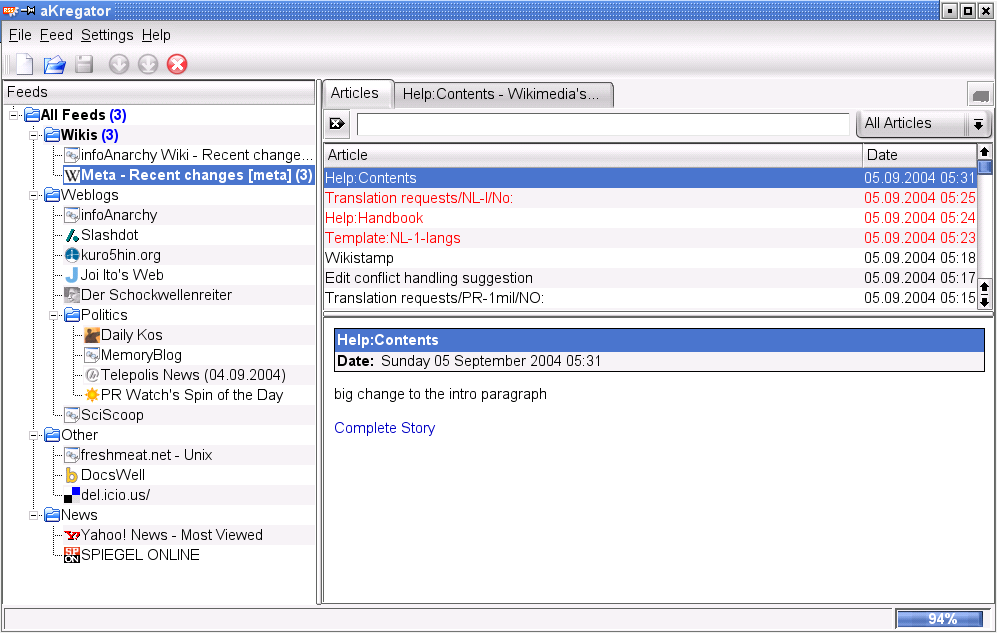Collapse the Weblogs folder
Image resolution: width=997 pixels, height=633 pixels.
click(34, 195)
